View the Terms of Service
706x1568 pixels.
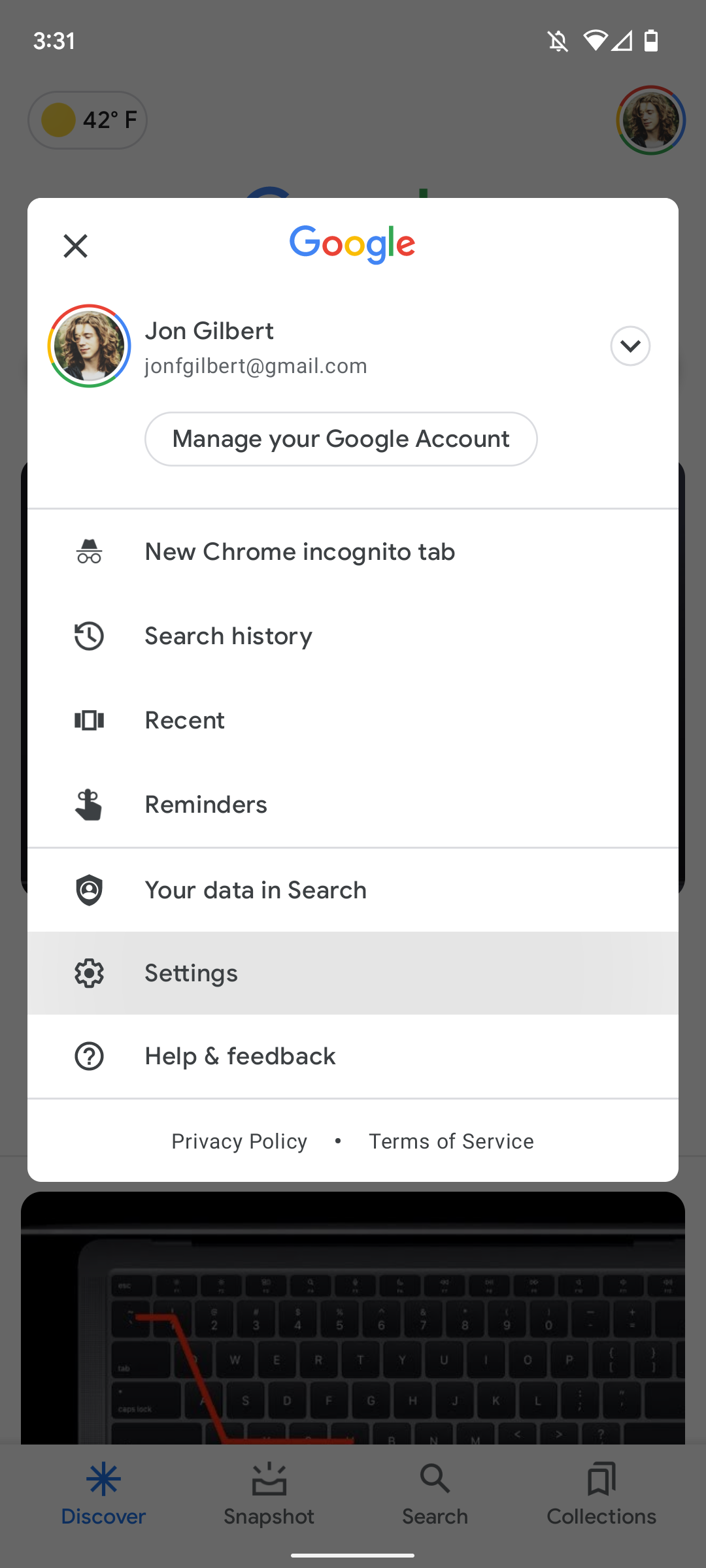451,1141
